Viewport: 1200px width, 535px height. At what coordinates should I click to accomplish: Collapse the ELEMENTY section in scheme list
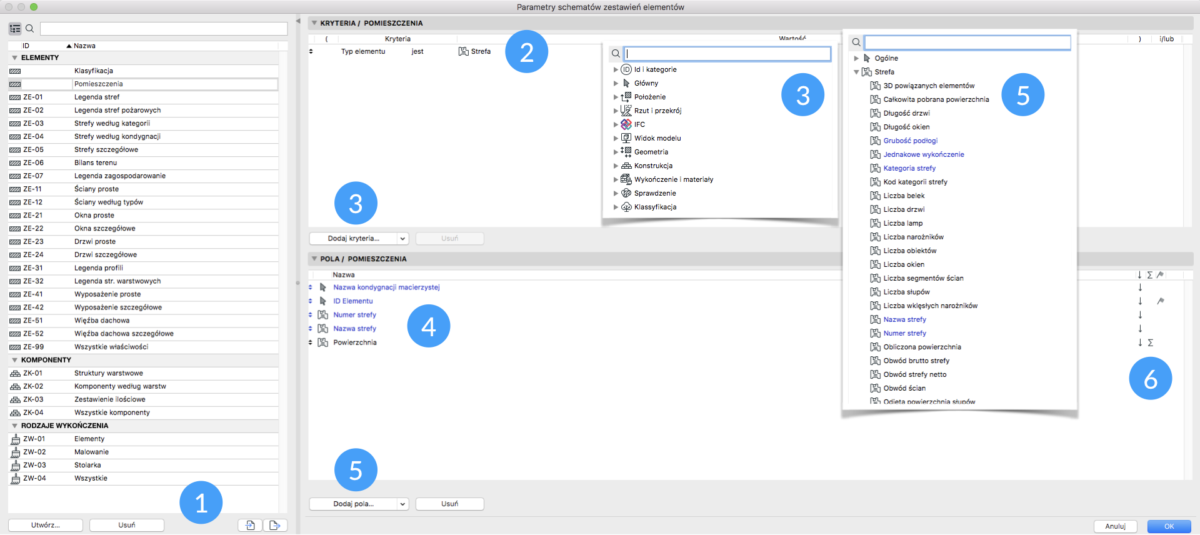coord(14,58)
